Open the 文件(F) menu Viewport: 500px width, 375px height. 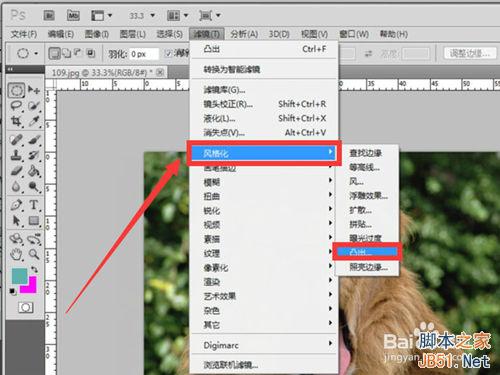click(24, 34)
